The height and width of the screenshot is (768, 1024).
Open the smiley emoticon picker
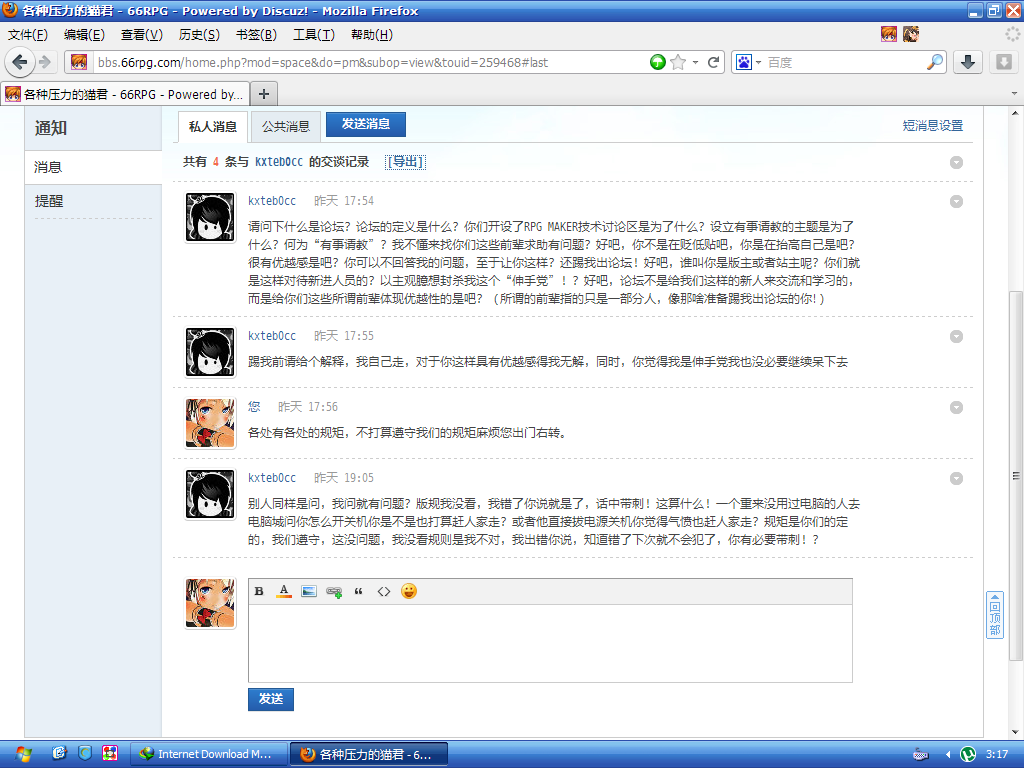pyautogui.click(x=409, y=591)
